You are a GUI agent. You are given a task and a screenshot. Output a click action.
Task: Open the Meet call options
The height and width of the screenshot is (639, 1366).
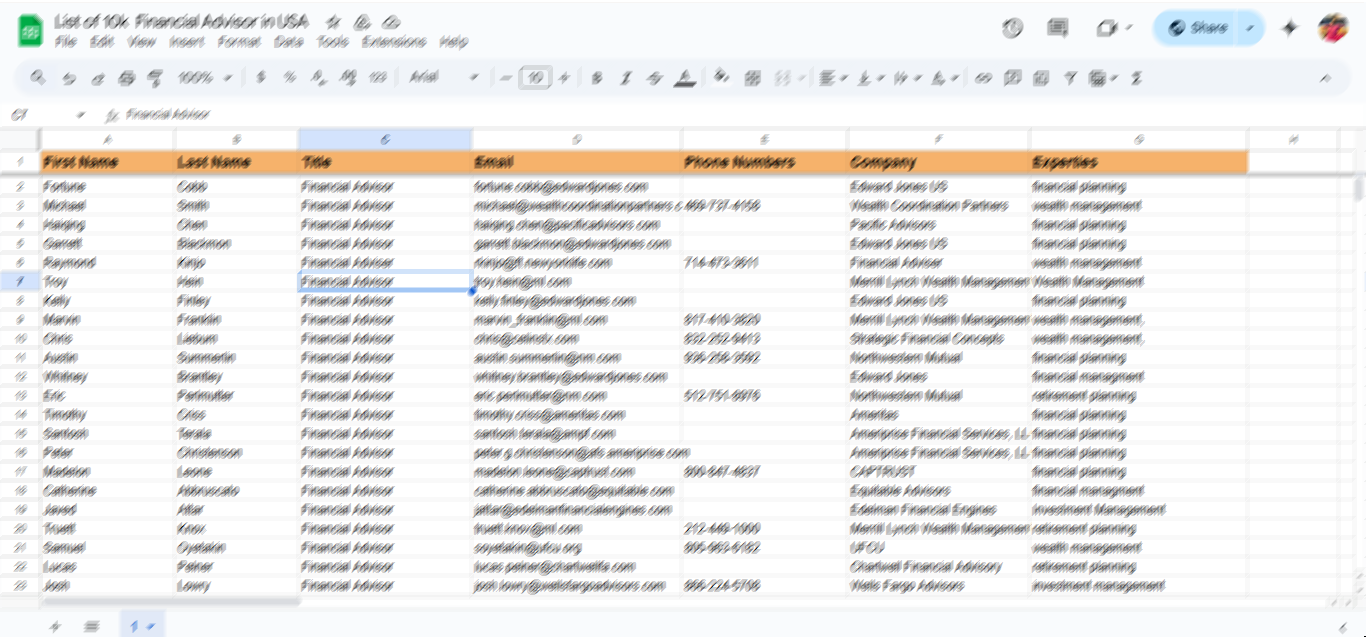point(1113,28)
